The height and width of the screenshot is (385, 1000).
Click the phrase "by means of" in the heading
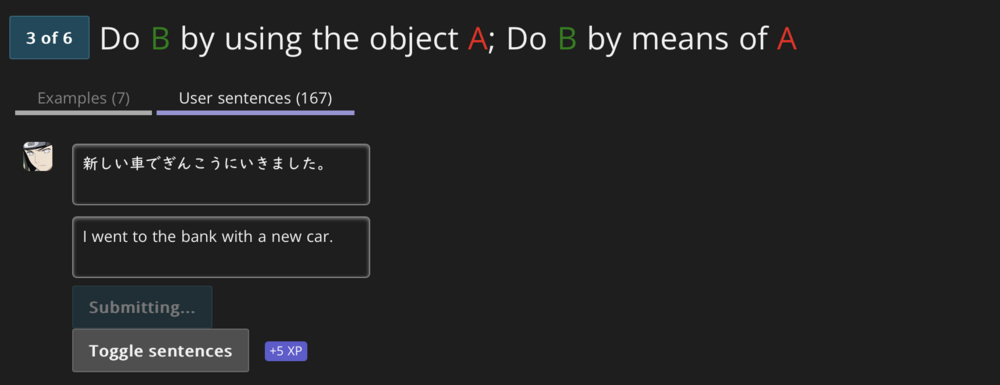coord(676,40)
